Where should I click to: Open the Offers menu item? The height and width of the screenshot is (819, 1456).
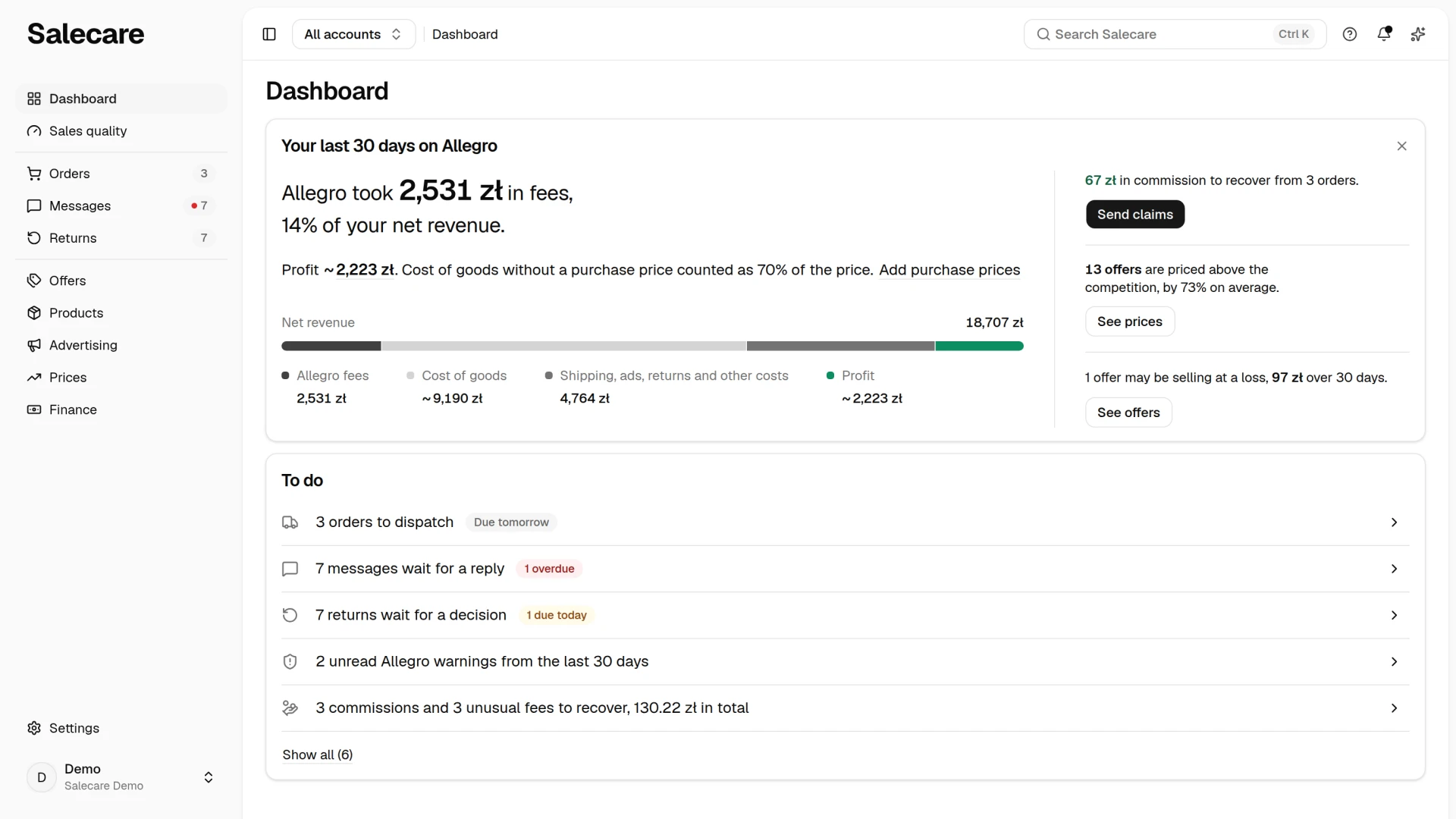pos(121,281)
